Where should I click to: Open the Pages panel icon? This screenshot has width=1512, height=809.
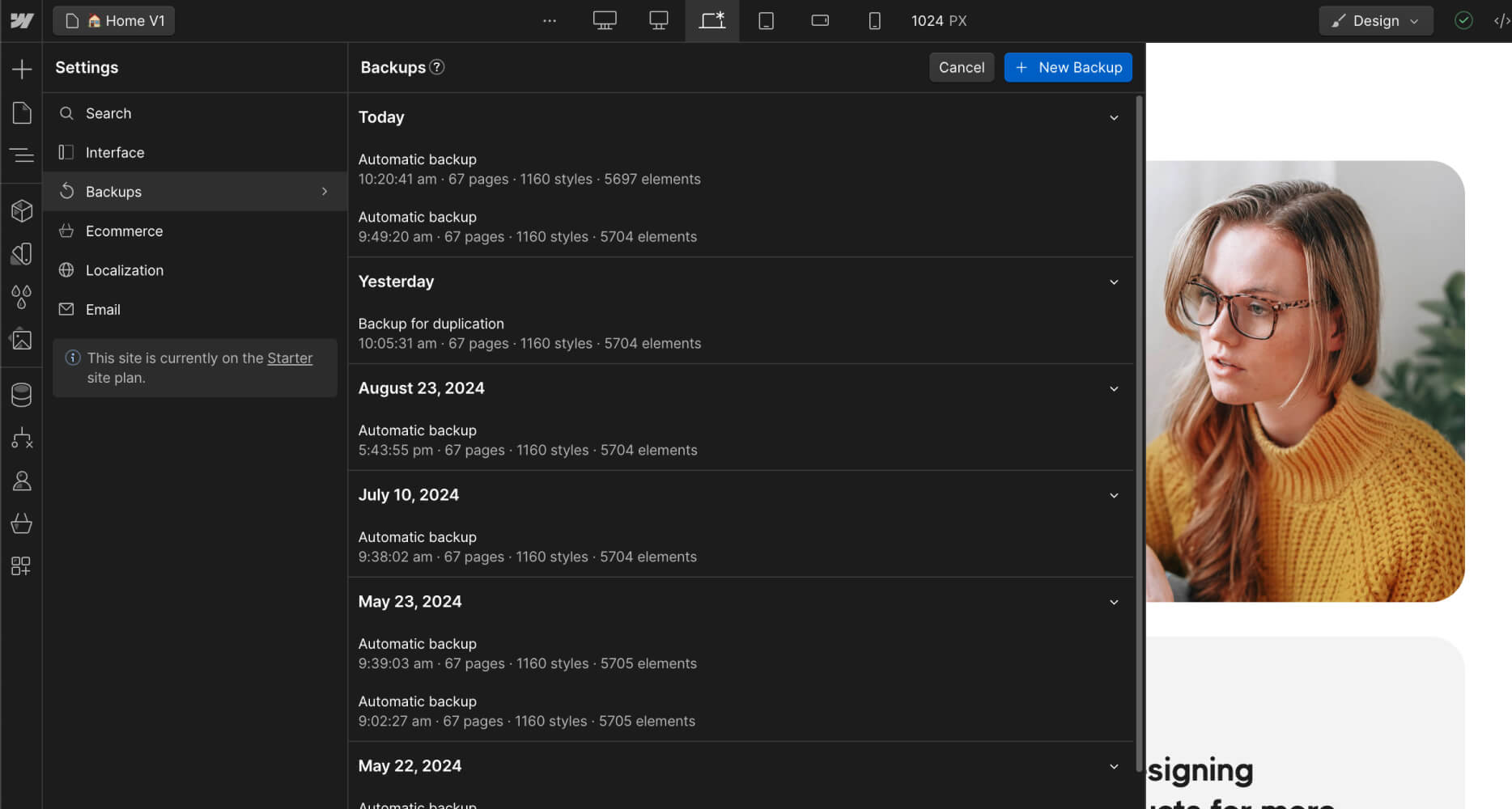22,112
